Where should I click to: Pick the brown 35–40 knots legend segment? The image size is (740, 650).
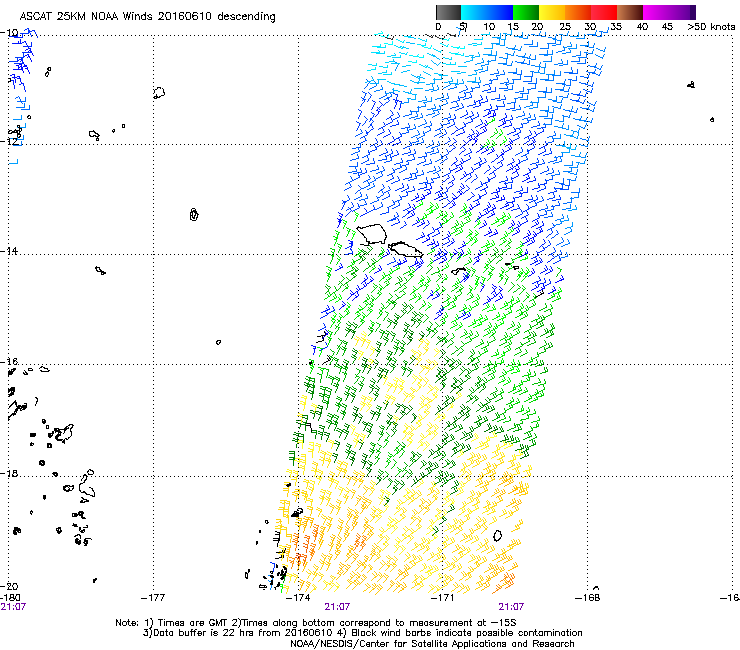(630, 12)
